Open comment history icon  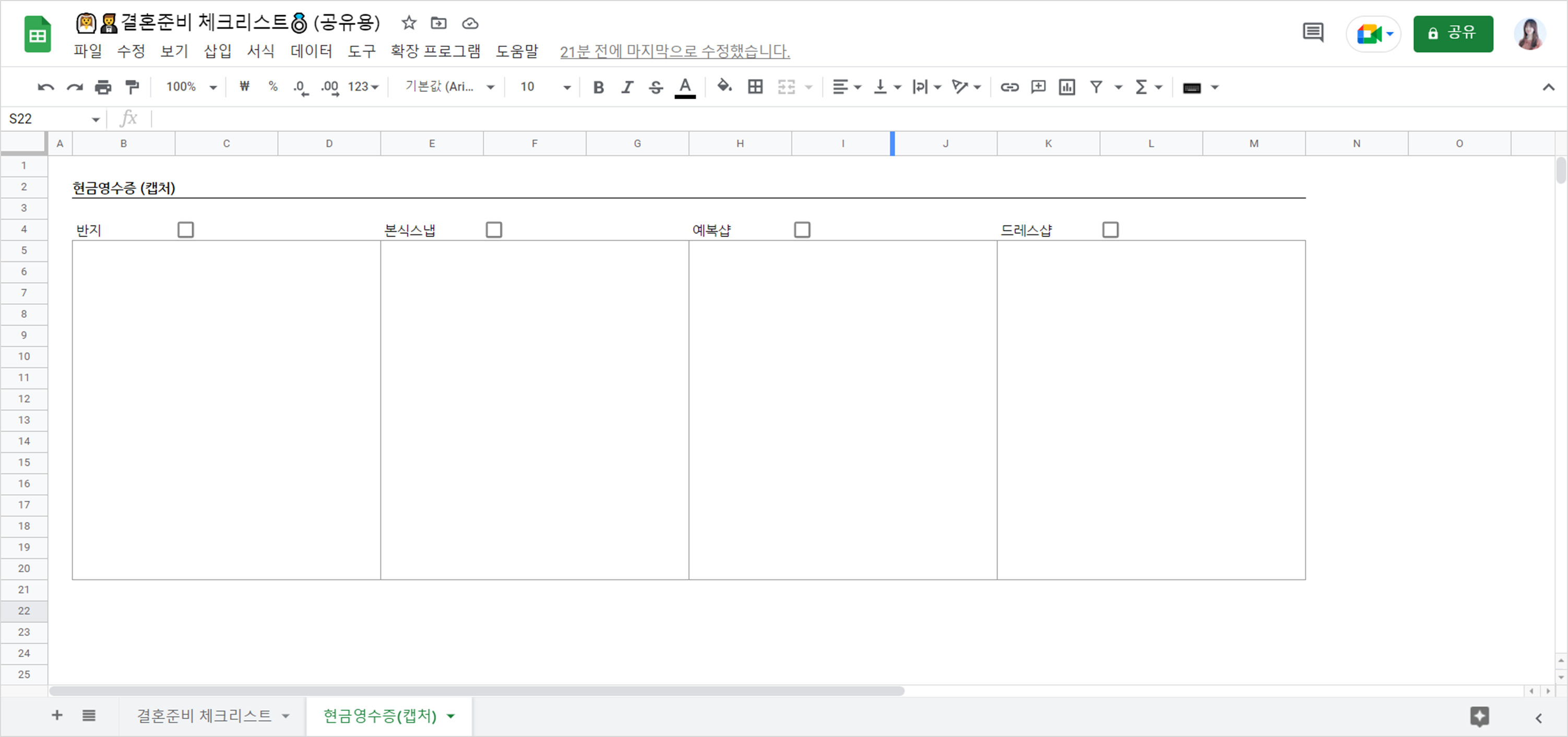pyautogui.click(x=1312, y=33)
